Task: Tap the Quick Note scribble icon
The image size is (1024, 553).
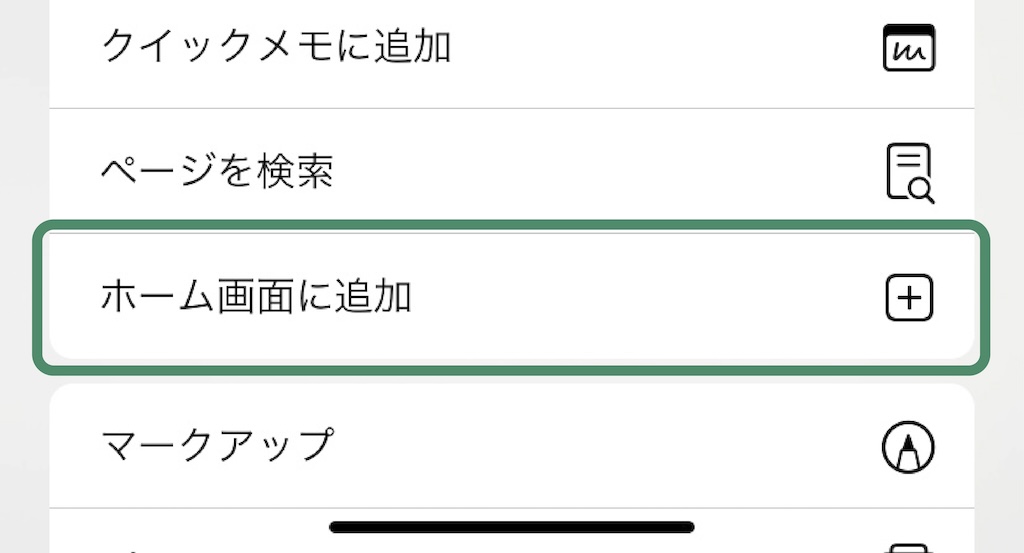Action: pos(908,48)
